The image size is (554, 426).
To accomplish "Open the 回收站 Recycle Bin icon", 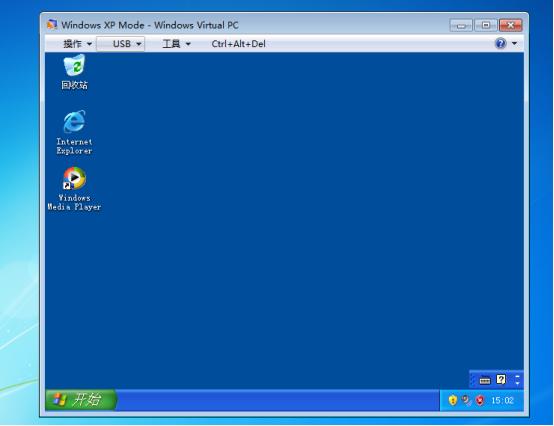I will (x=75, y=72).
